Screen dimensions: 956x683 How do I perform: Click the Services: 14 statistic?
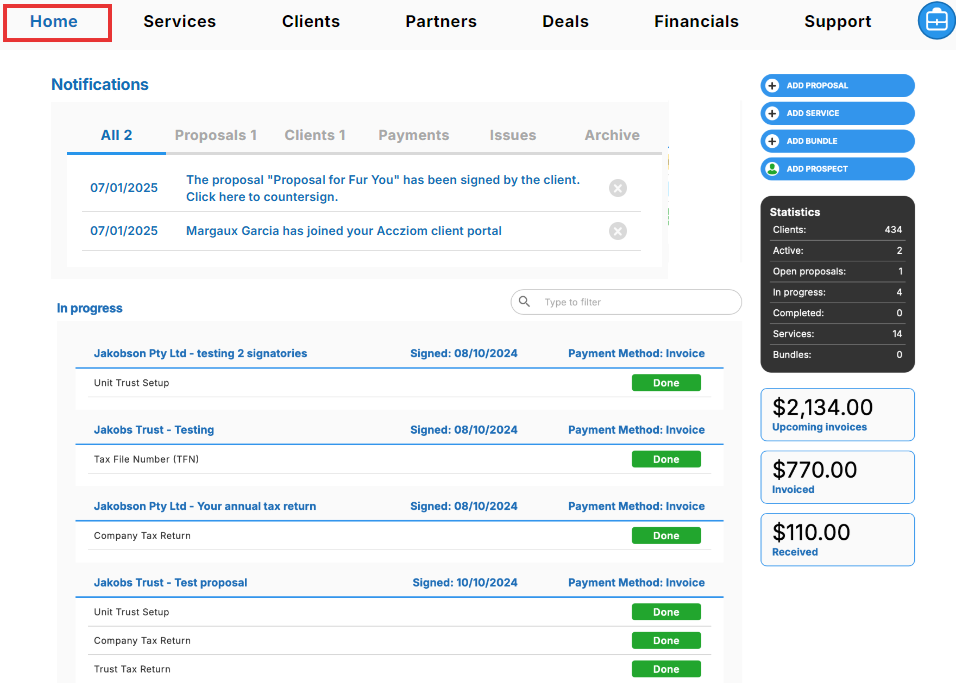tap(837, 334)
